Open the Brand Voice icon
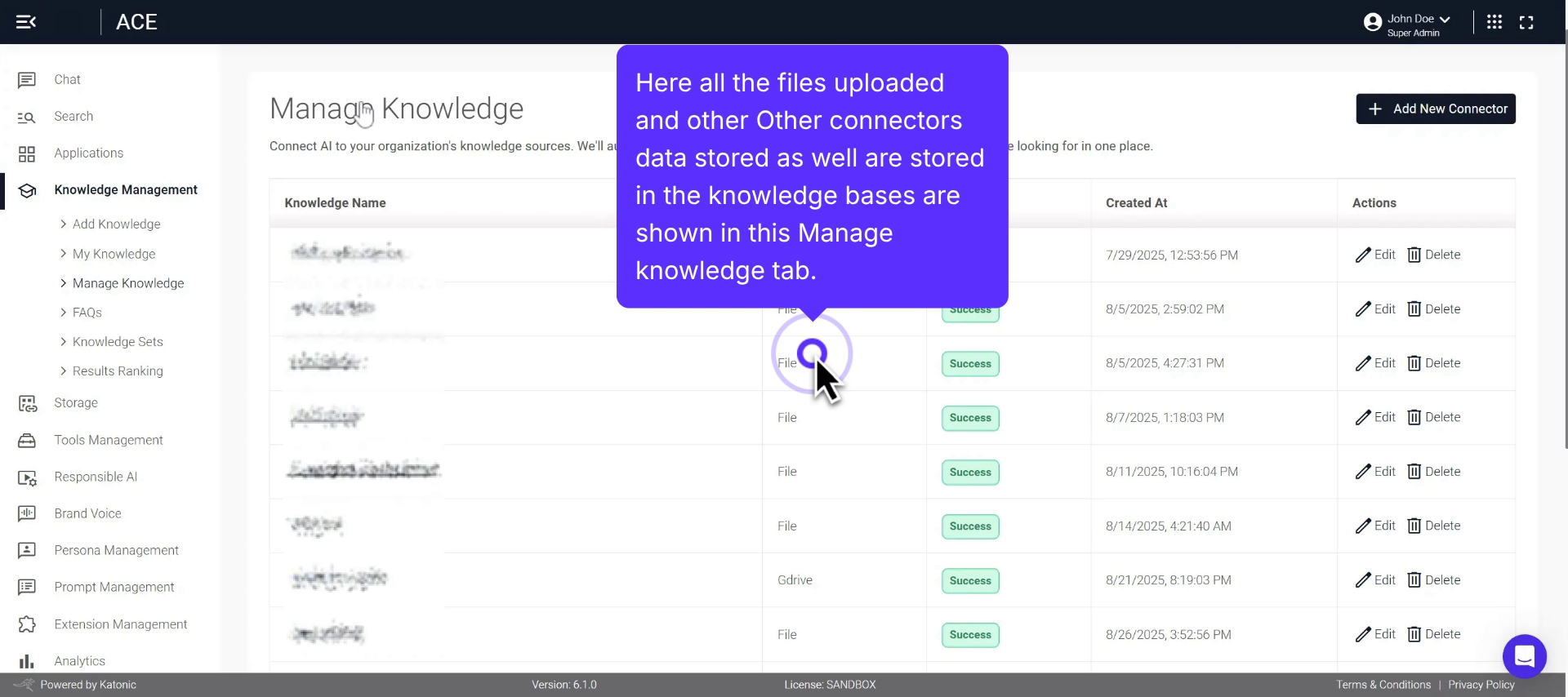Image resolution: width=1568 pixels, height=697 pixels. (26, 513)
